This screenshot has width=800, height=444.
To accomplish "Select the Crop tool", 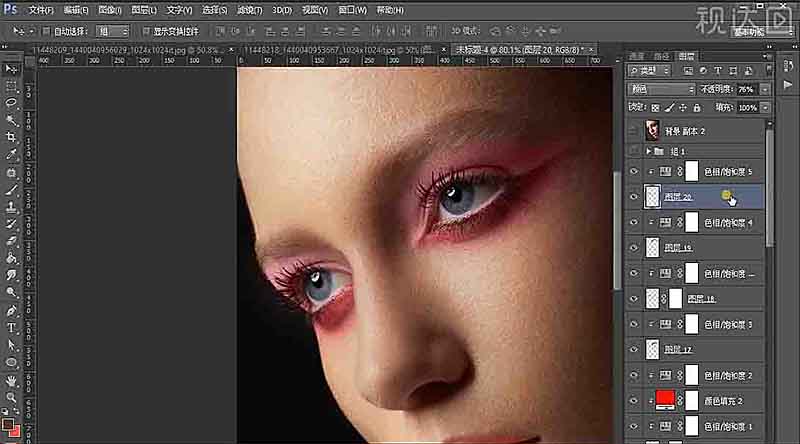I will pyautogui.click(x=11, y=137).
